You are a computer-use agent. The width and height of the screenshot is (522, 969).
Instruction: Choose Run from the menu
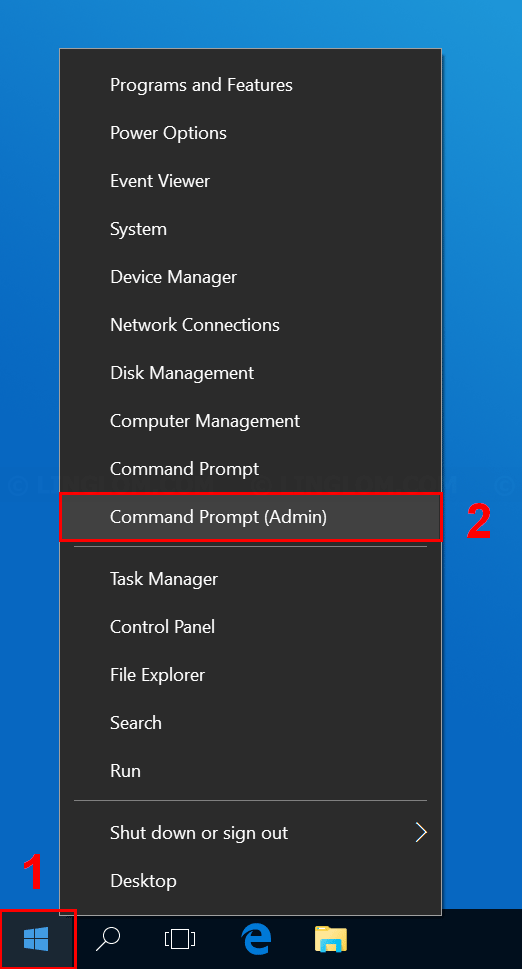tap(251, 771)
